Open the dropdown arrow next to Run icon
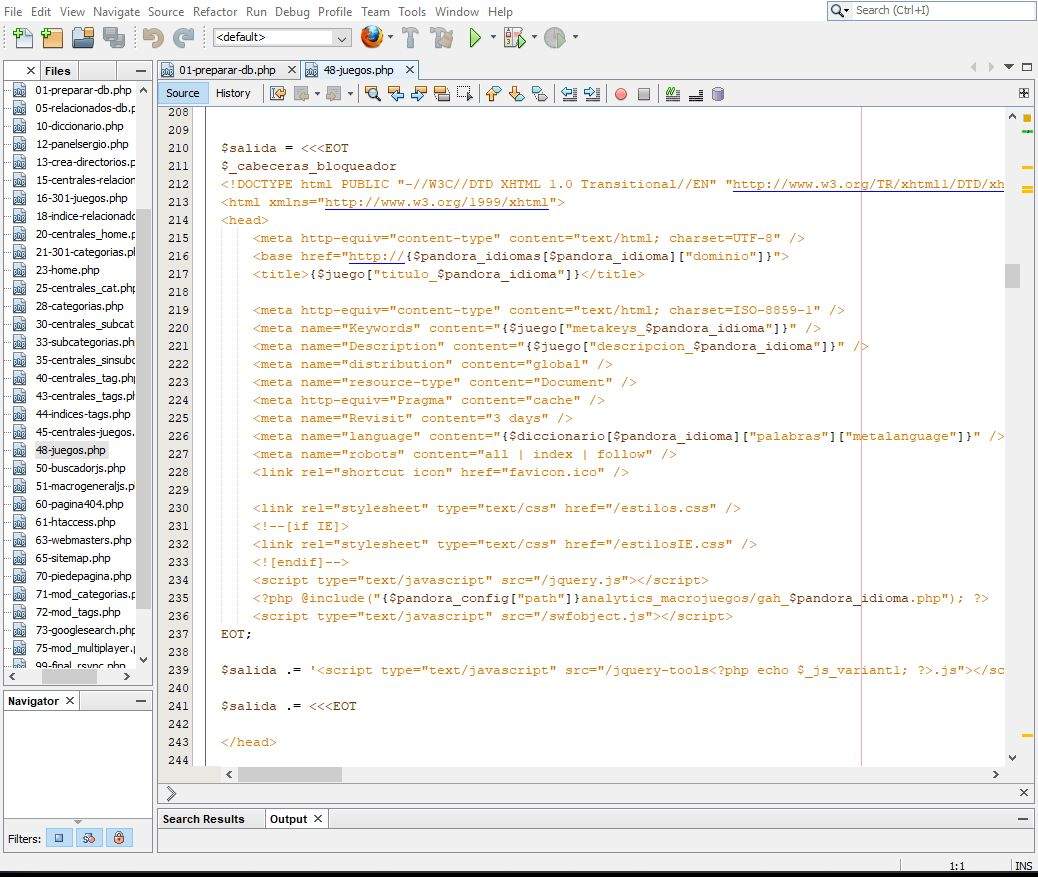This screenshot has height=877, width=1038. pos(493,37)
